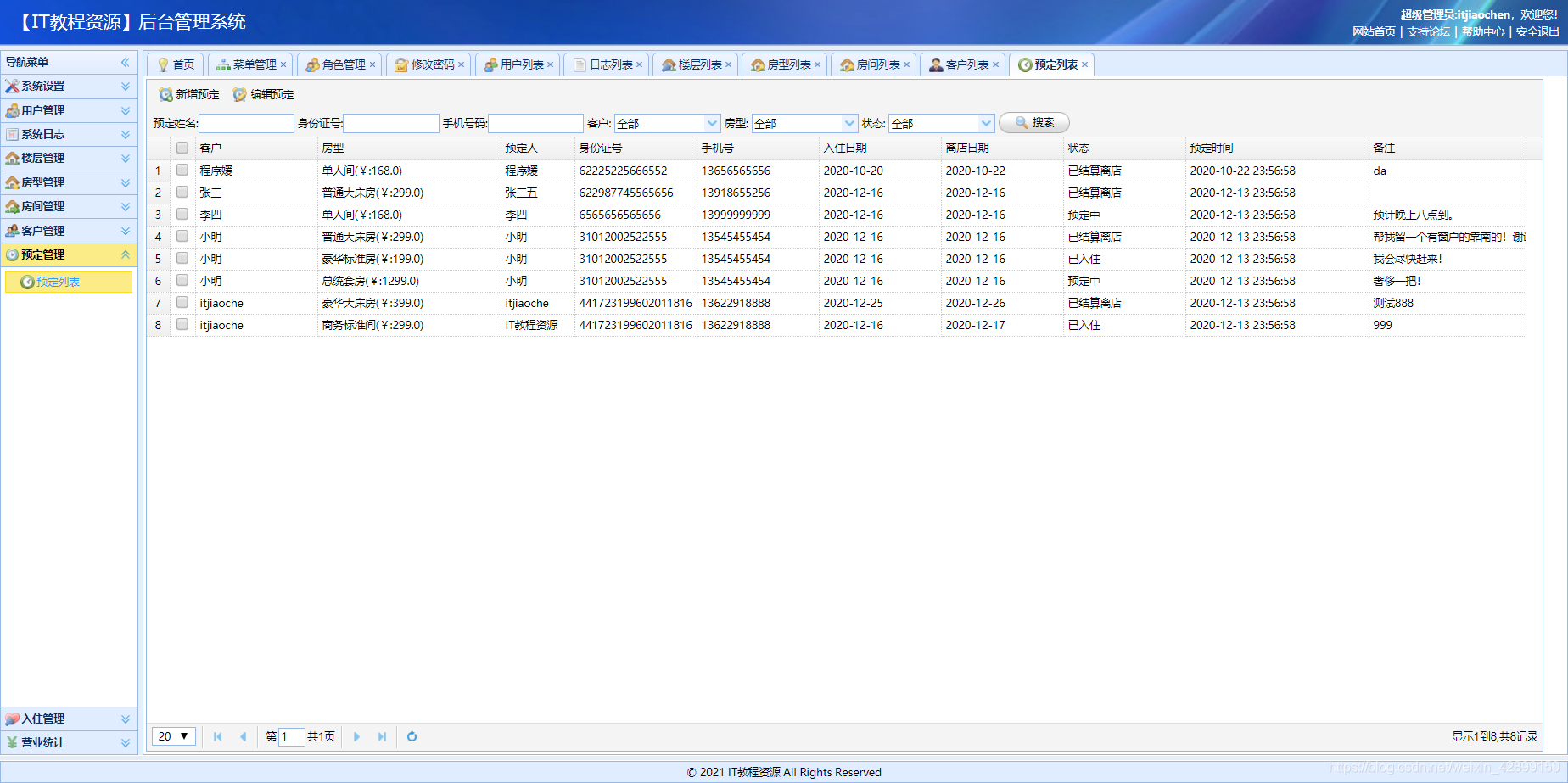This screenshot has height=783, width=1568.
Task: Collapse navigation menu with double-arrow icon
Action: pos(126,62)
